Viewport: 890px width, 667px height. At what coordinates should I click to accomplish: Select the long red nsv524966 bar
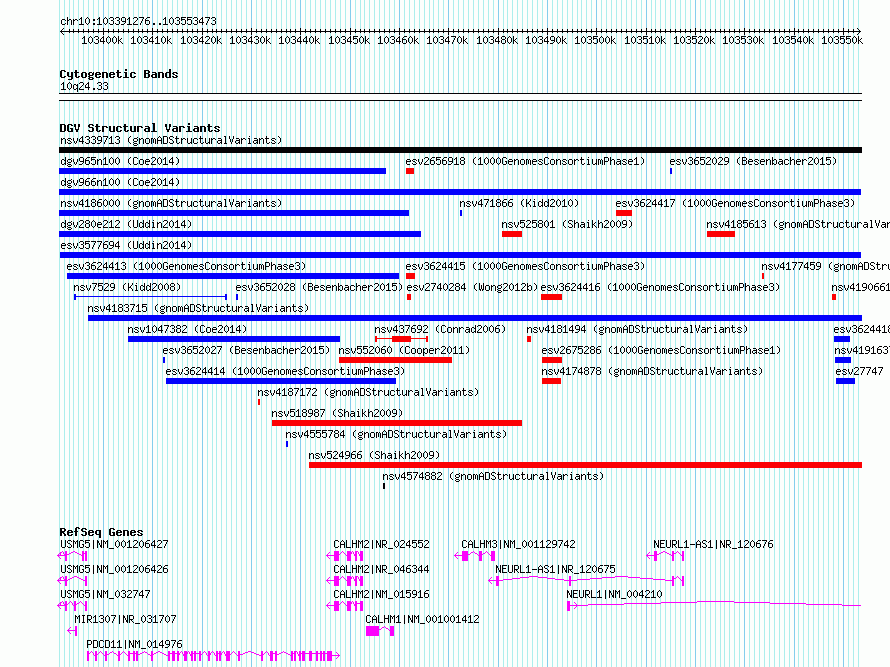[585, 465]
